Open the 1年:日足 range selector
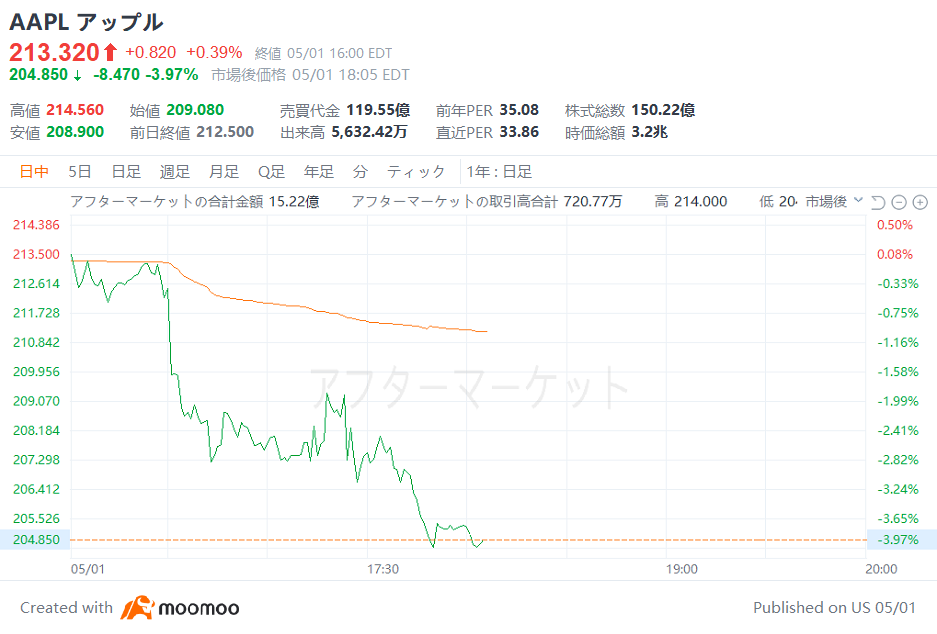Screen dimensions: 937x634 point(499,172)
